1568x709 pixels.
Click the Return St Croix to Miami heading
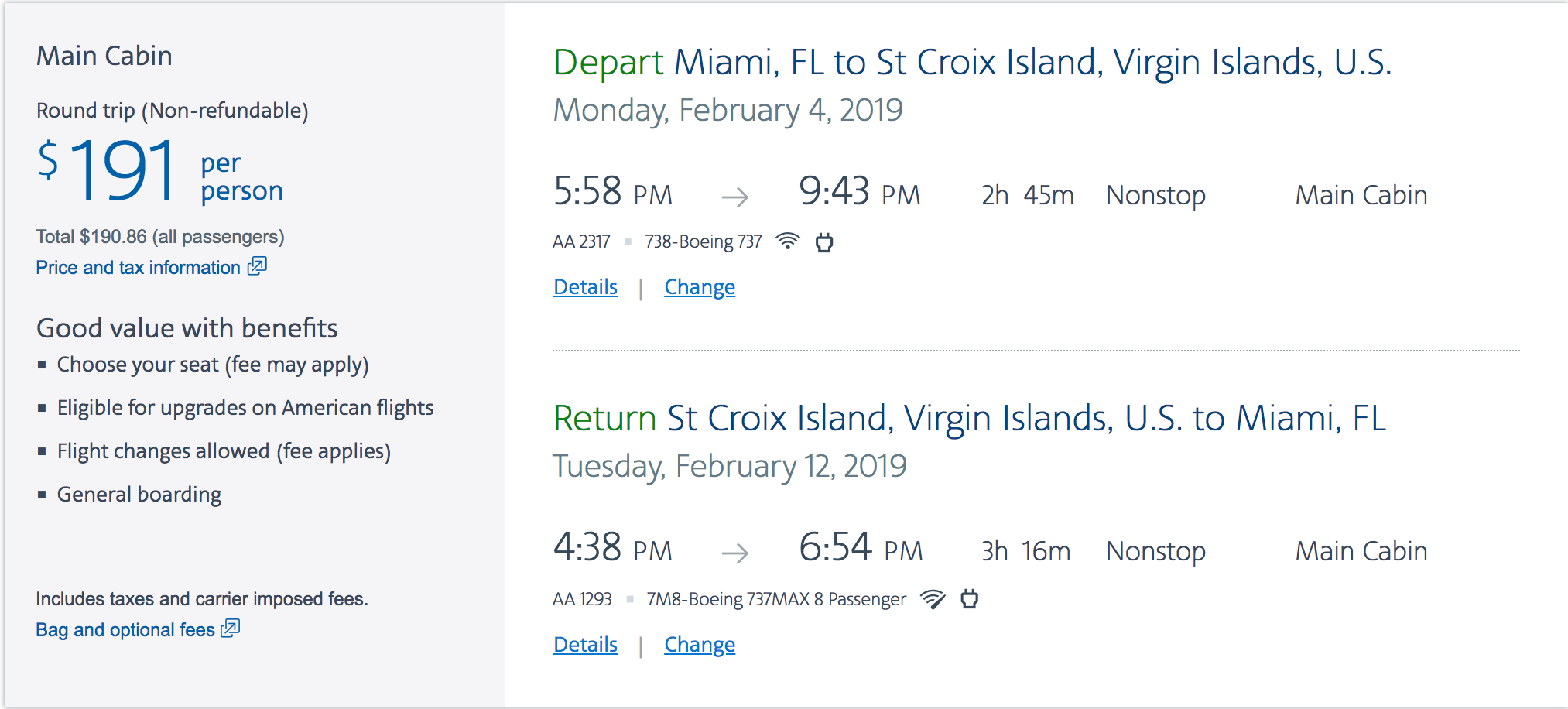pyautogui.click(x=969, y=419)
